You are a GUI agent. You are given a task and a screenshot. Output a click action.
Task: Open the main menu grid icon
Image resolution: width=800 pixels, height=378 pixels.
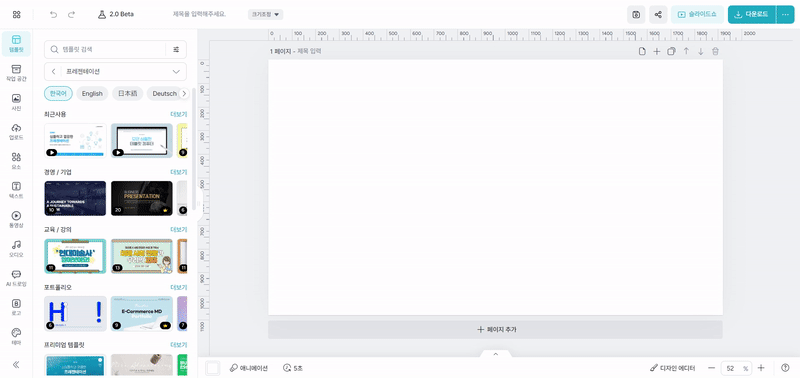point(16,14)
